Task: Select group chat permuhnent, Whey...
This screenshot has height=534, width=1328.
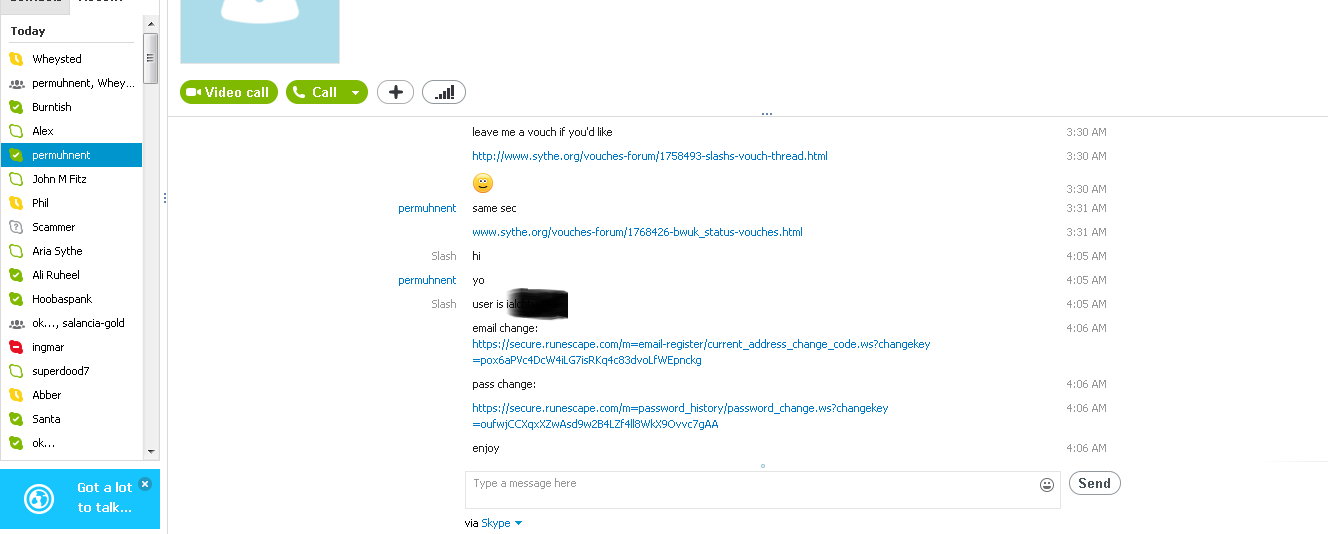Action: coord(71,83)
